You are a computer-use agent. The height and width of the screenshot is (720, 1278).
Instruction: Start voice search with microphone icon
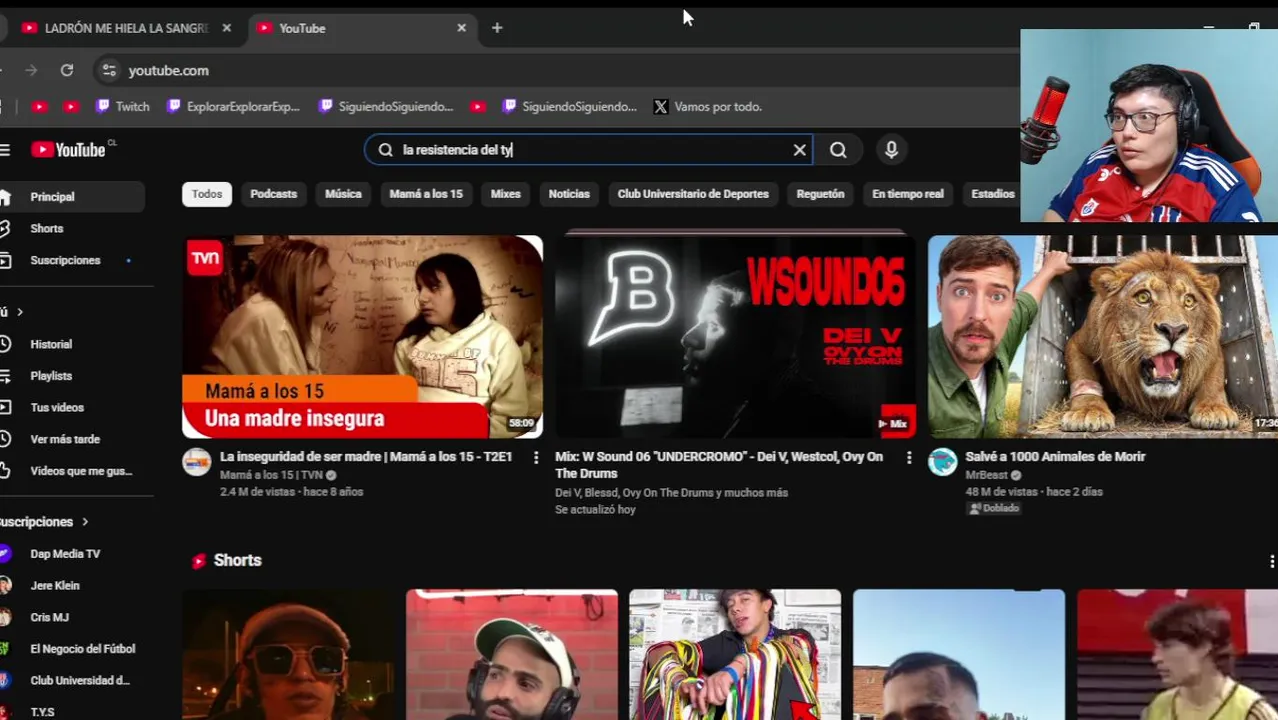[x=891, y=150]
